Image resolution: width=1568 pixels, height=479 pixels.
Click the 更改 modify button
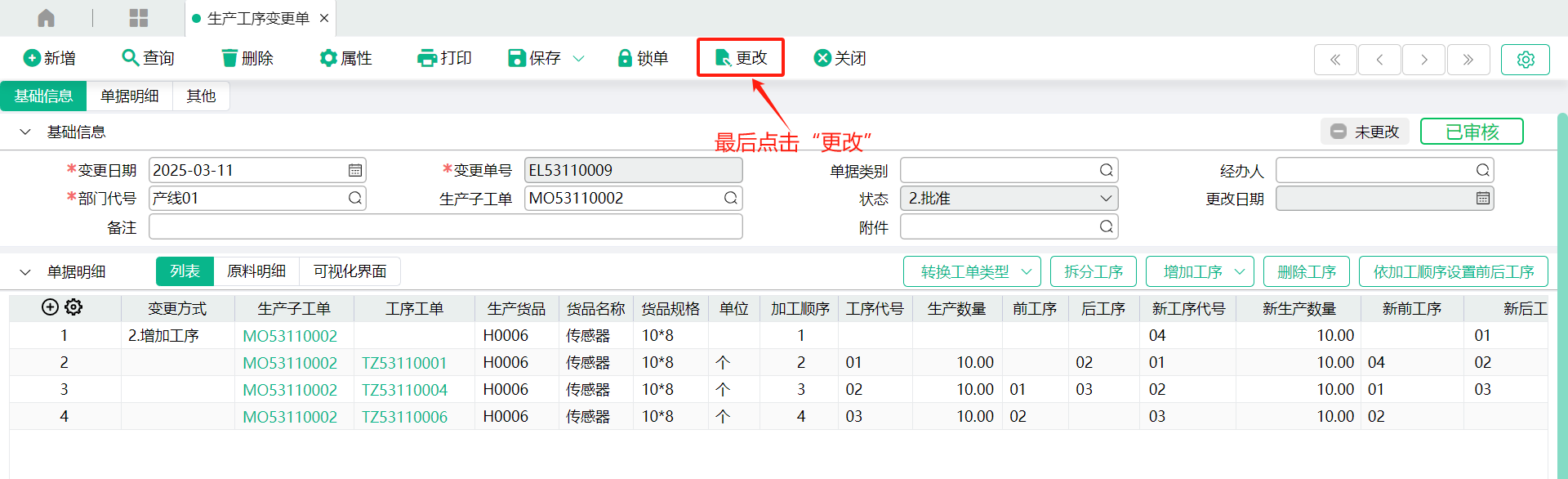[741, 57]
